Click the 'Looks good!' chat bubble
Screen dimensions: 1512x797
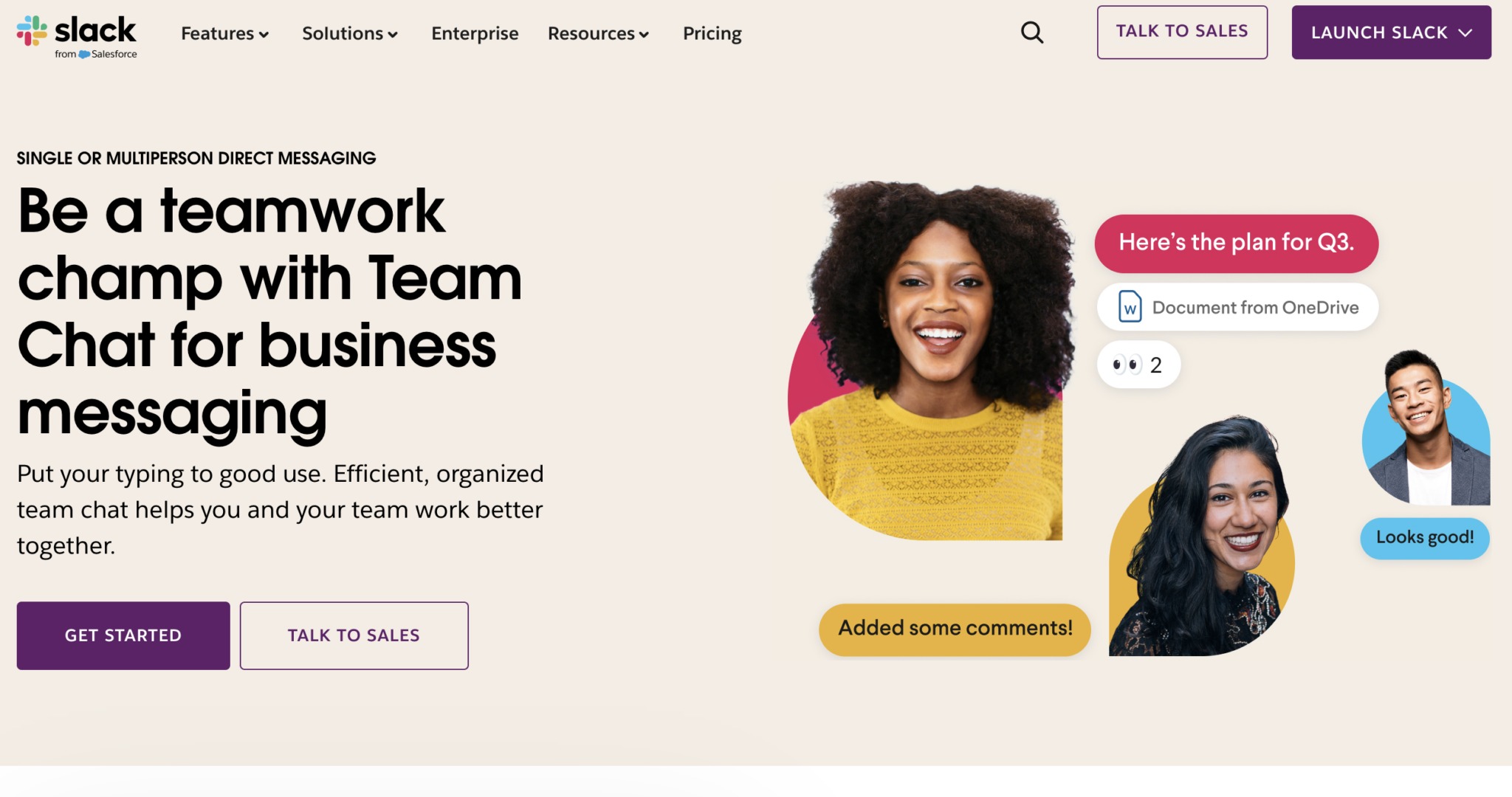(1424, 538)
